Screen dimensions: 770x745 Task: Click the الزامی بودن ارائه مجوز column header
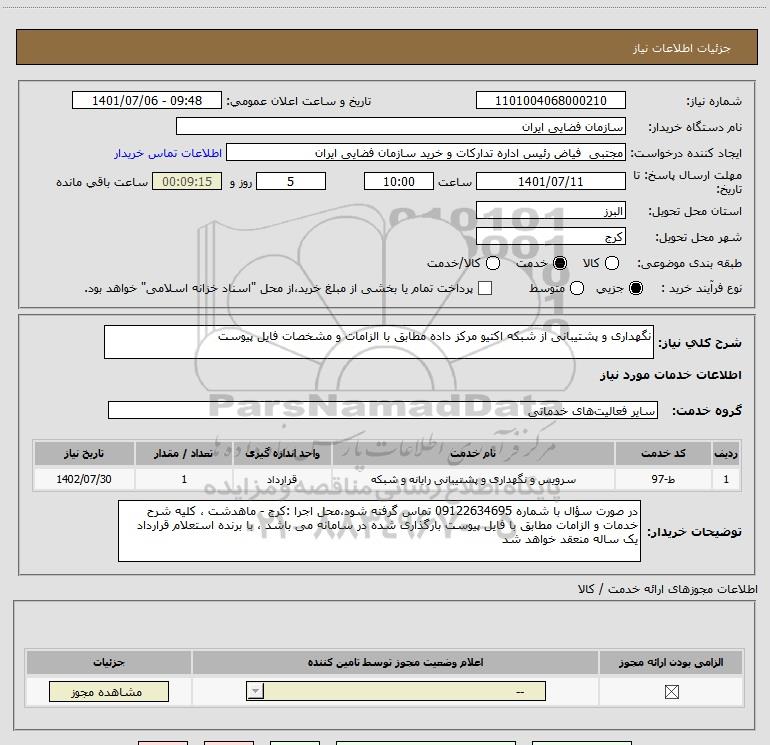pos(671,662)
